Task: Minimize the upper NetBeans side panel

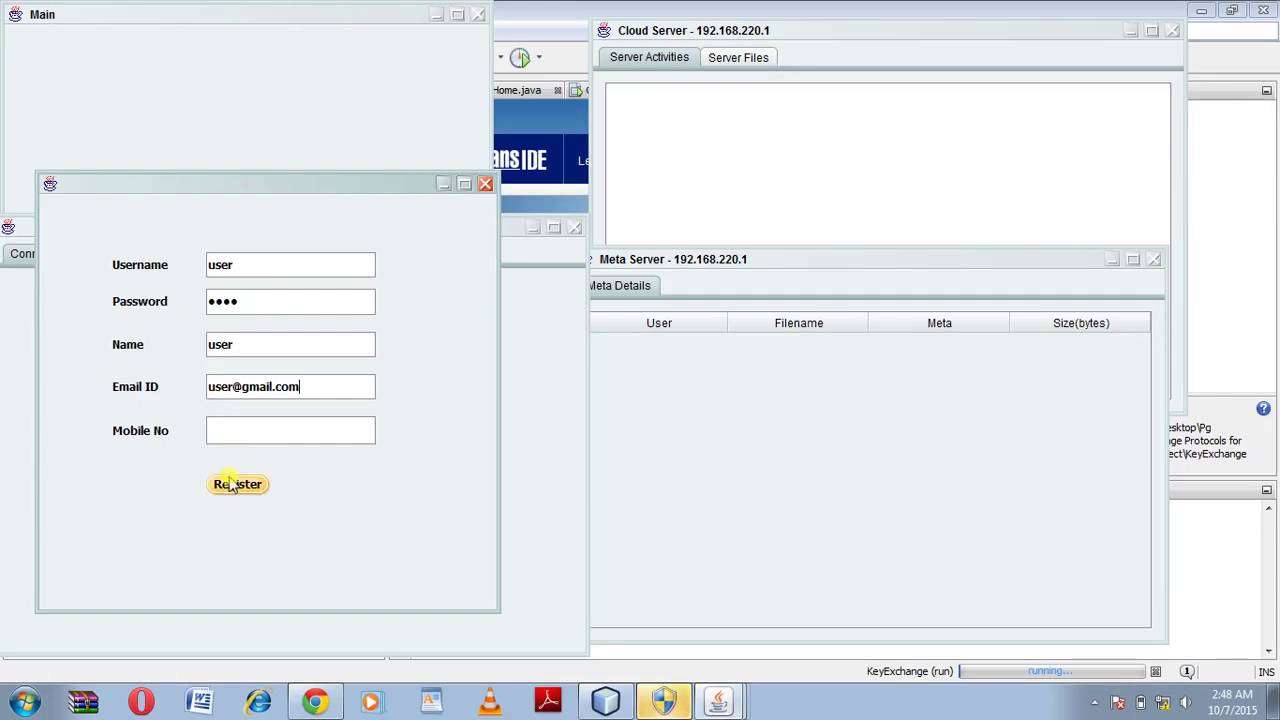Action: pos(1267,91)
